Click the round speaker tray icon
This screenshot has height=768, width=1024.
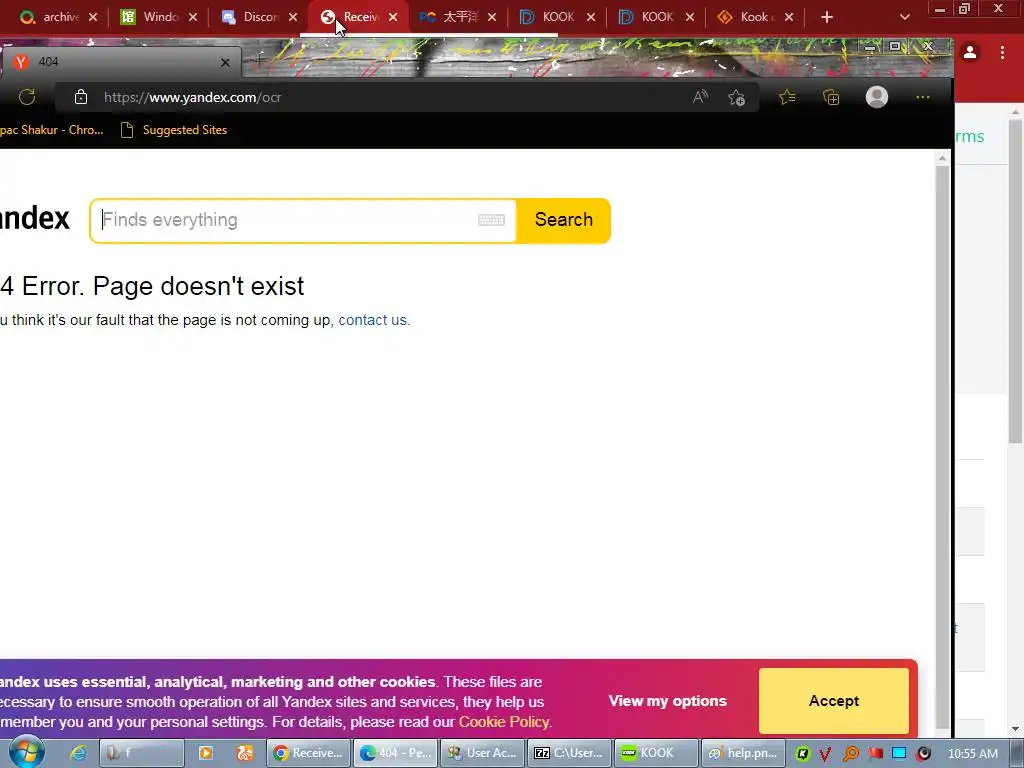pos(923,754)
